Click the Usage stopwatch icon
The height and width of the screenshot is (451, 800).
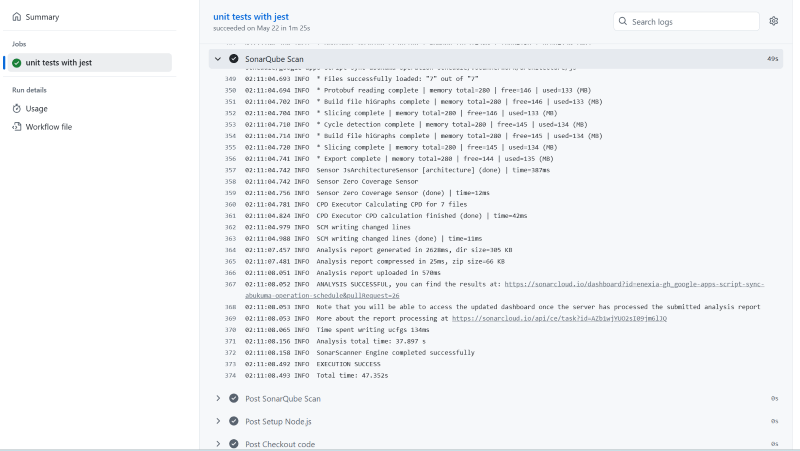16,108
